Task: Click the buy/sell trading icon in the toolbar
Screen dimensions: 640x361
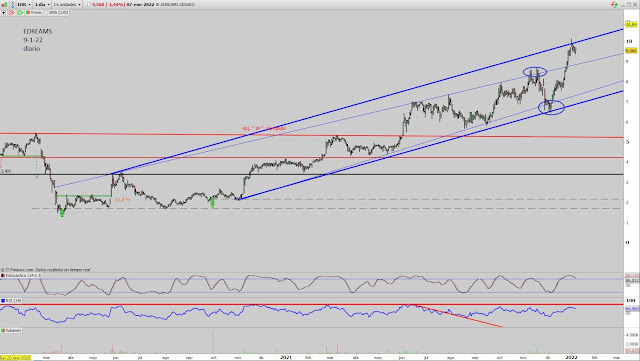Action: 4,4
